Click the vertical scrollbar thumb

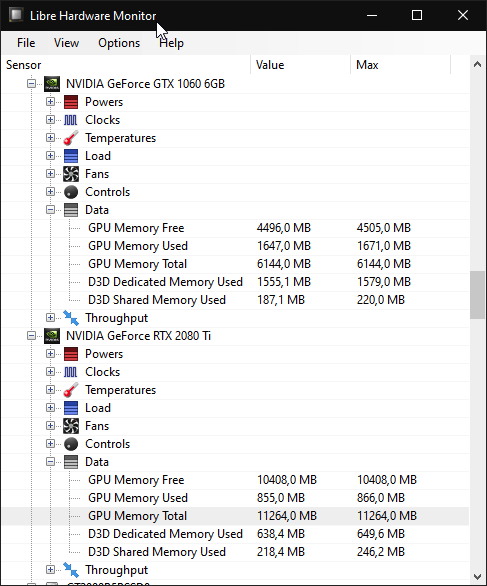coord(477,295)
